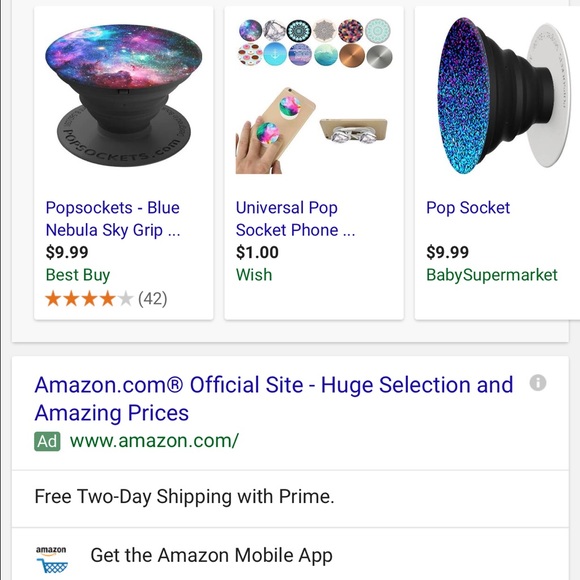Open Popsockets - Blue Nebula Sky Grip link

tap(113, 219)
